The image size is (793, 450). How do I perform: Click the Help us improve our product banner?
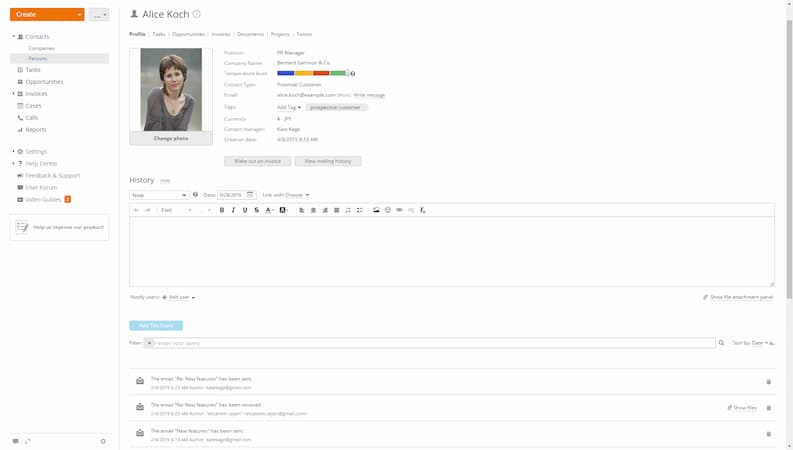[x=59, y=227]
